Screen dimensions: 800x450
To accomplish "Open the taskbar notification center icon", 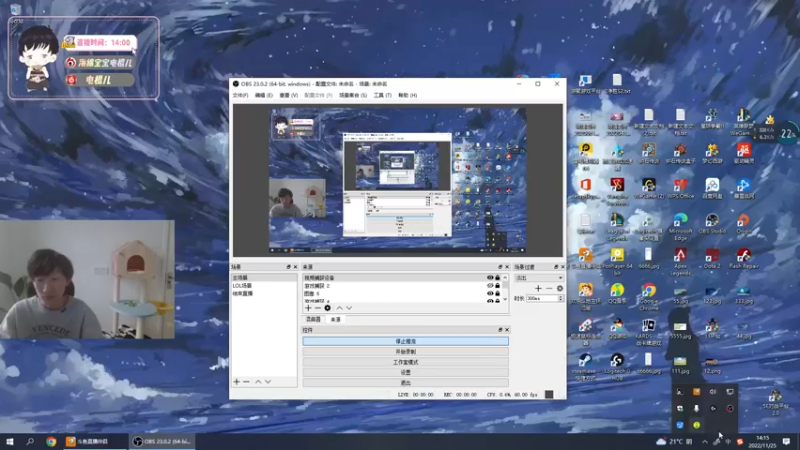I will tap(786, 441).
